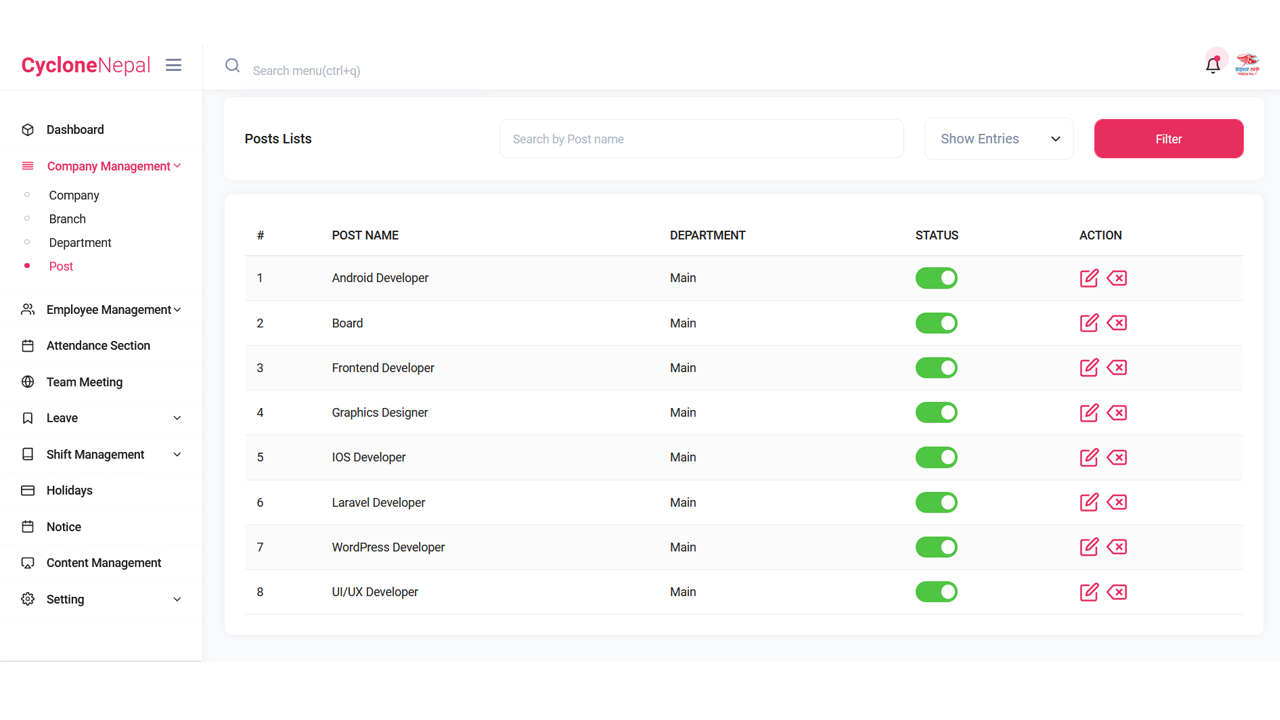Open the notification bell
The height and width of the screenshot is (720, 1280).
[x=1213, y=63]
